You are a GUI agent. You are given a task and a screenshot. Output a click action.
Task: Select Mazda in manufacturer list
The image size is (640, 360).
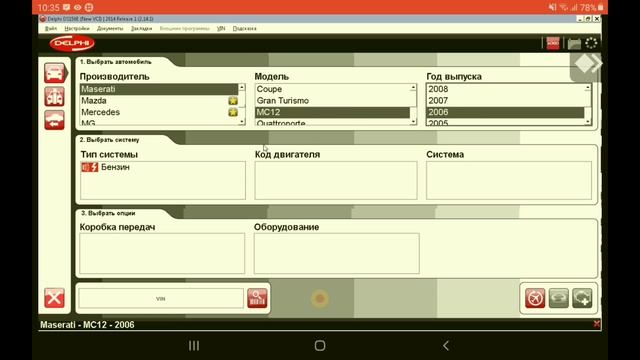159,100
